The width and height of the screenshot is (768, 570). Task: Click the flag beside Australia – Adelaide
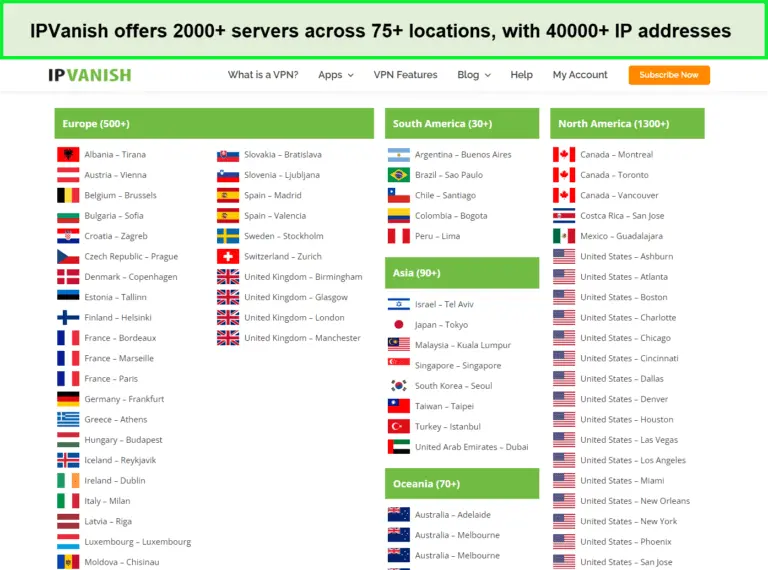(399, 515)
